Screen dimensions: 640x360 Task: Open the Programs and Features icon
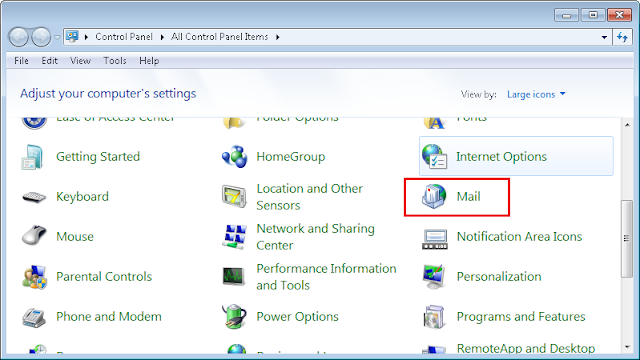coord(434,317)
